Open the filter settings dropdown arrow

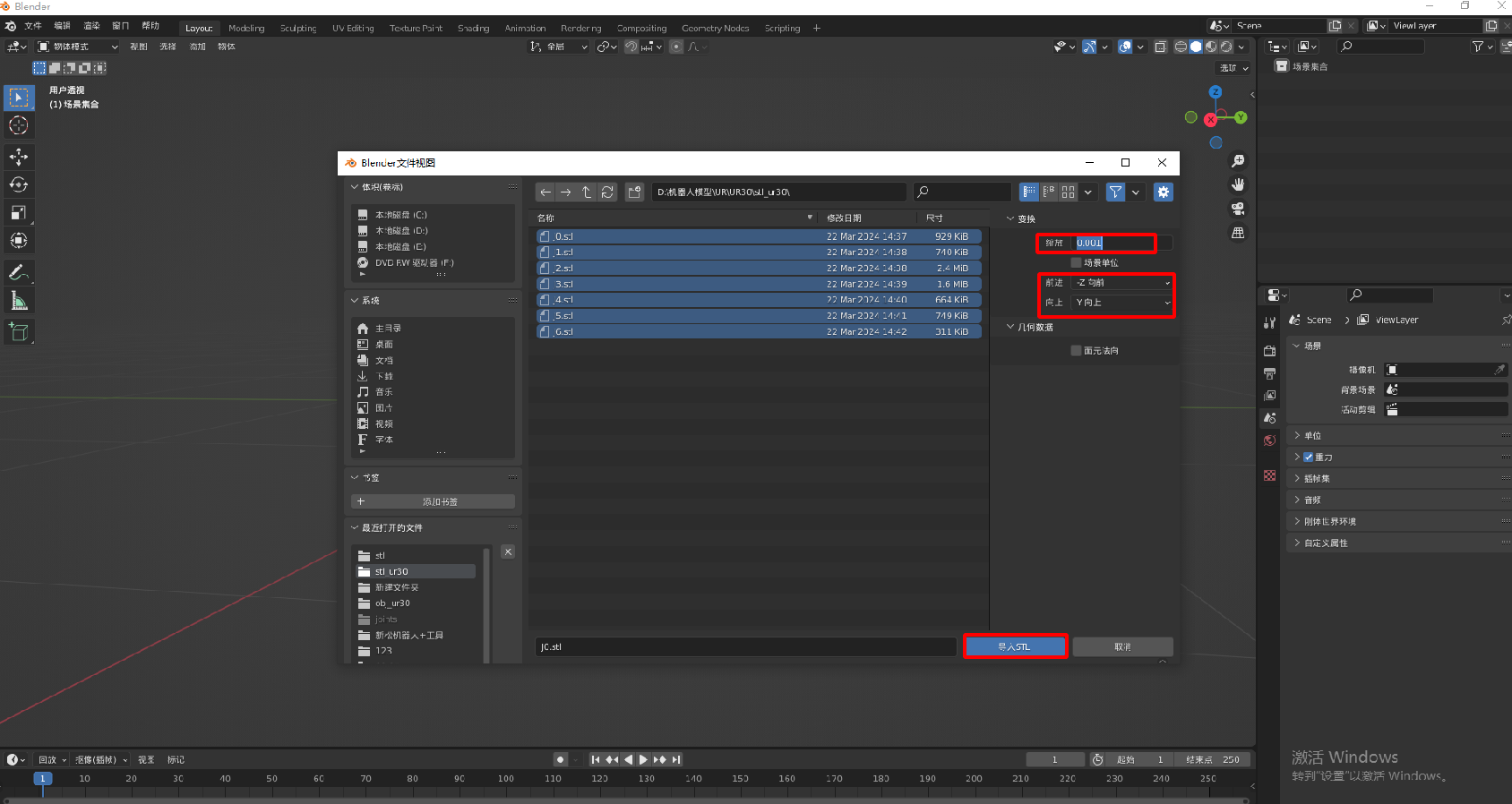(1136, 192)
